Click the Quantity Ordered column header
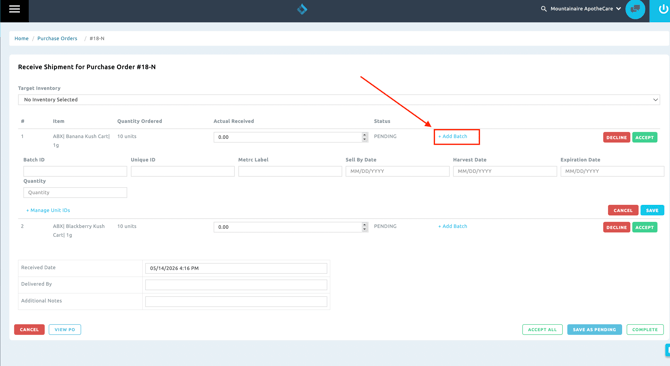 pyautogui.click(x=140, y=121)
